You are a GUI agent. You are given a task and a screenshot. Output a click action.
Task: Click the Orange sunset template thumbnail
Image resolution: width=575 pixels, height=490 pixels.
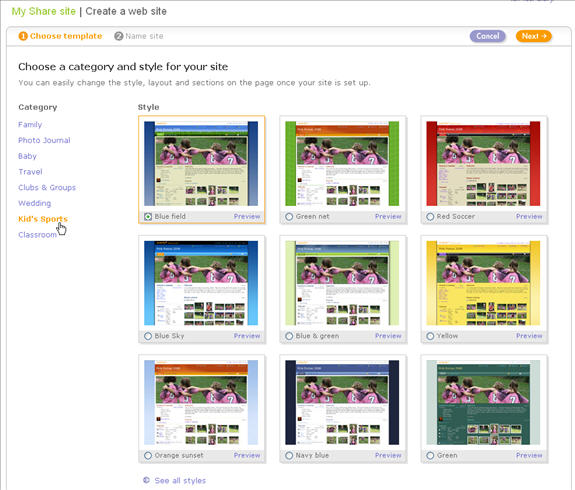[x=201, y=402]
